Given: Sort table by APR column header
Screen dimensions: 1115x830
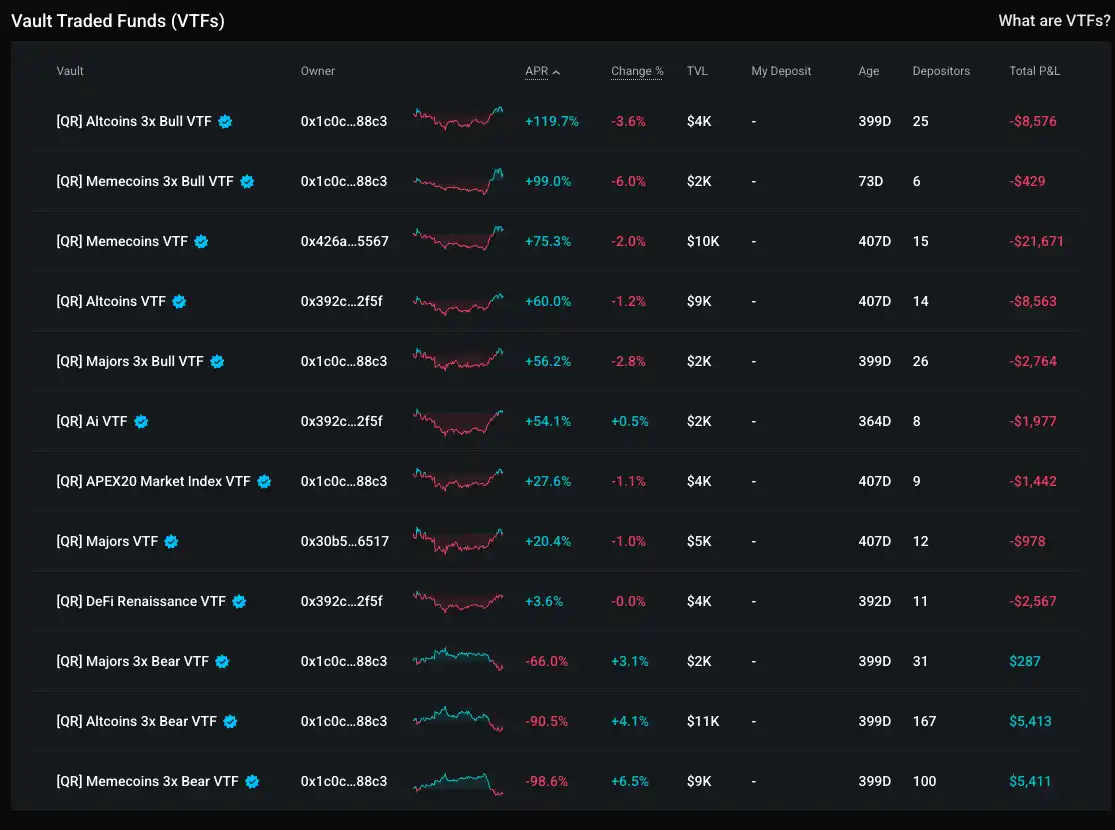Looking at the screenshot, I should 536,71.
